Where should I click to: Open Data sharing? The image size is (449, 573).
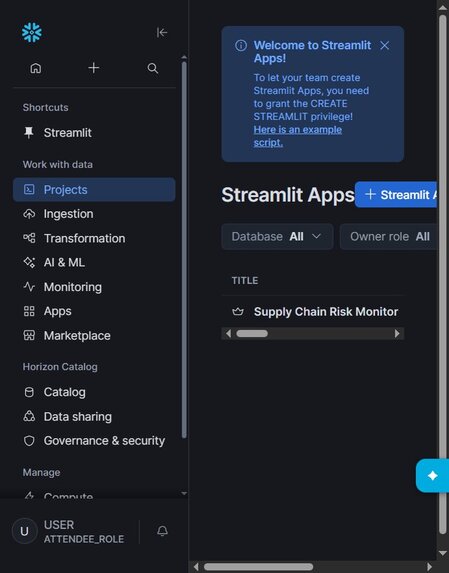pos(94,417)
